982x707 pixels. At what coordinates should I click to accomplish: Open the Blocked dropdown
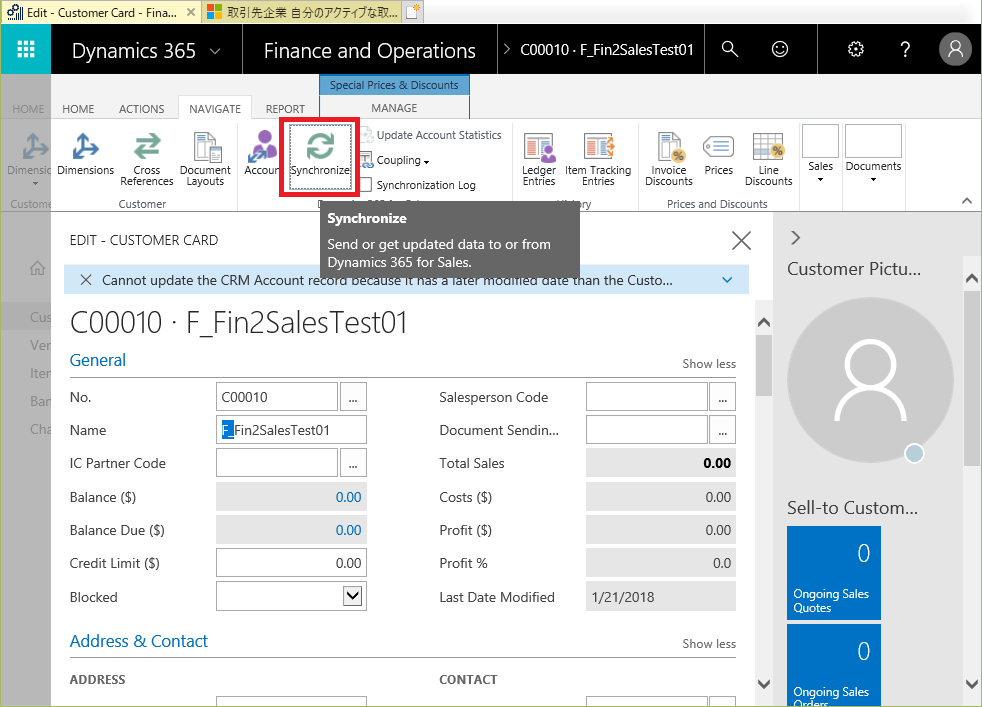pyautogui.click(x=353, y=596)
